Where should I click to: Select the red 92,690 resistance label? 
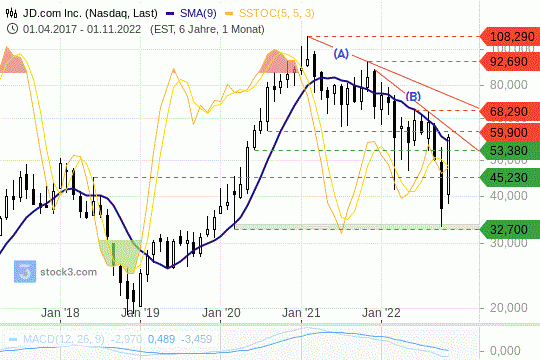pyautogui.click(x=510, y=62)
